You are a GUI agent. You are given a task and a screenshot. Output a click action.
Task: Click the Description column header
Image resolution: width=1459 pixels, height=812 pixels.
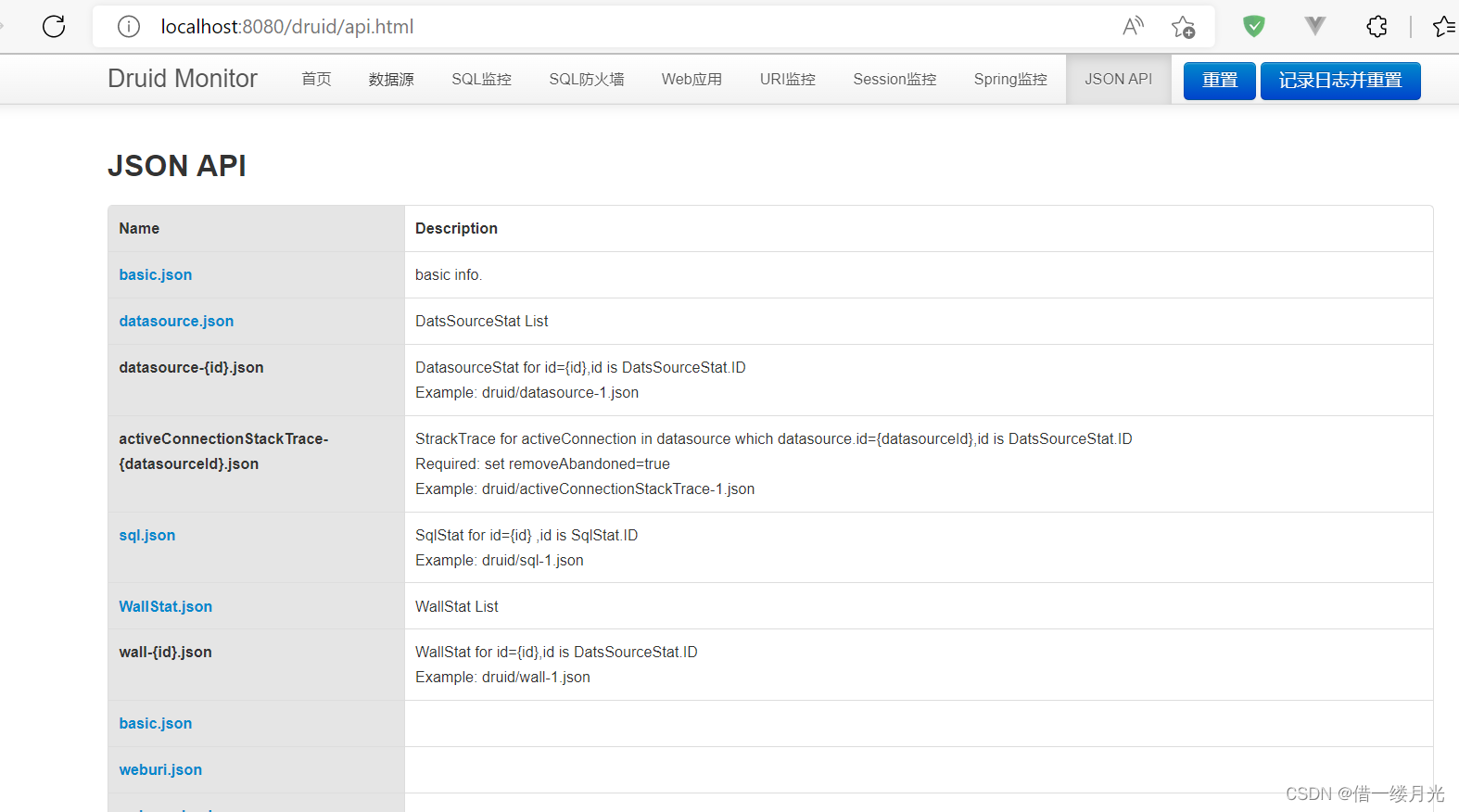point(919,228)
